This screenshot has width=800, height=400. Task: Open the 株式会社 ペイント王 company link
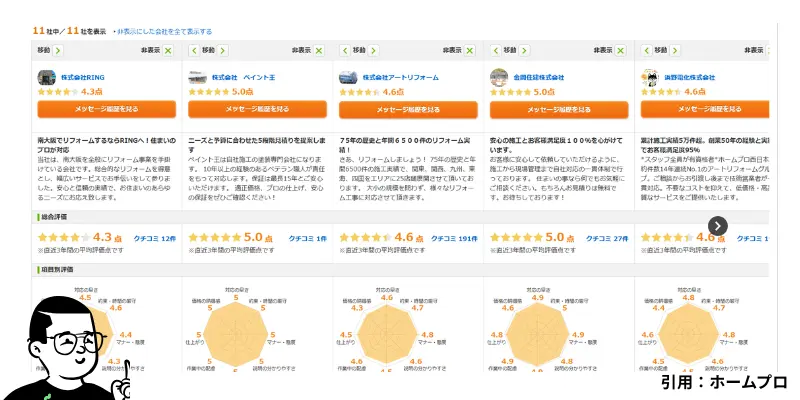(x=243, y=78)
